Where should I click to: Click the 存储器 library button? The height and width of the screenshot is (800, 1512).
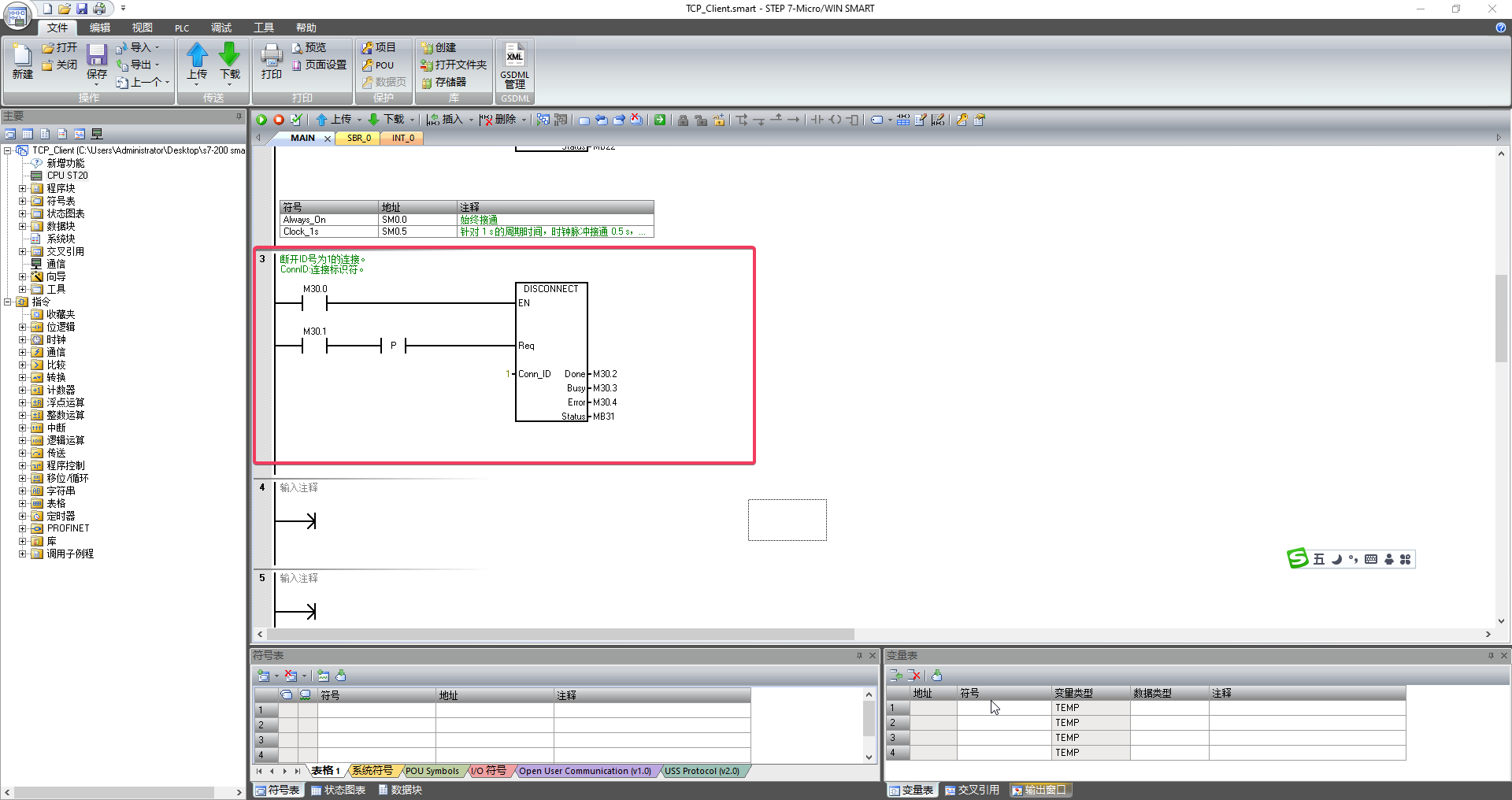point(444,82)
